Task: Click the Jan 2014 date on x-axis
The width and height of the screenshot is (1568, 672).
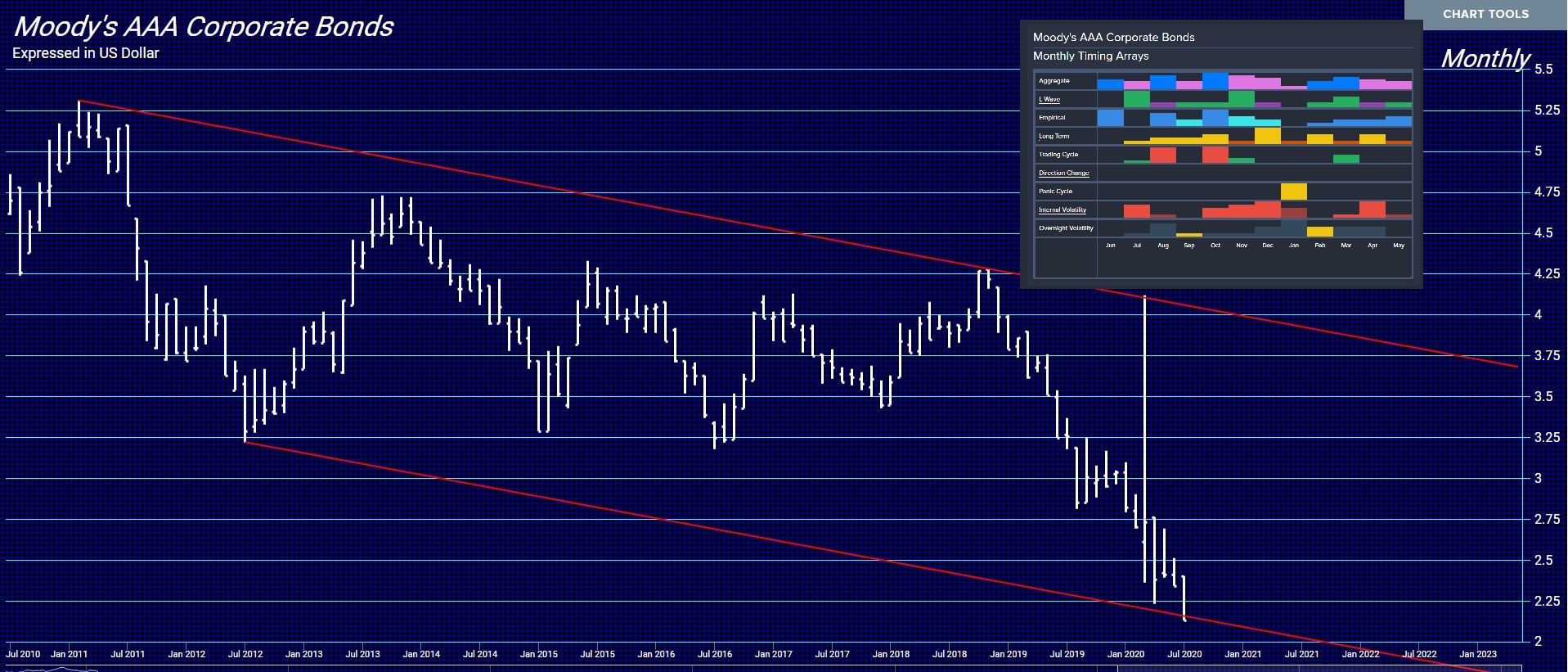Action: click(421, 654)
